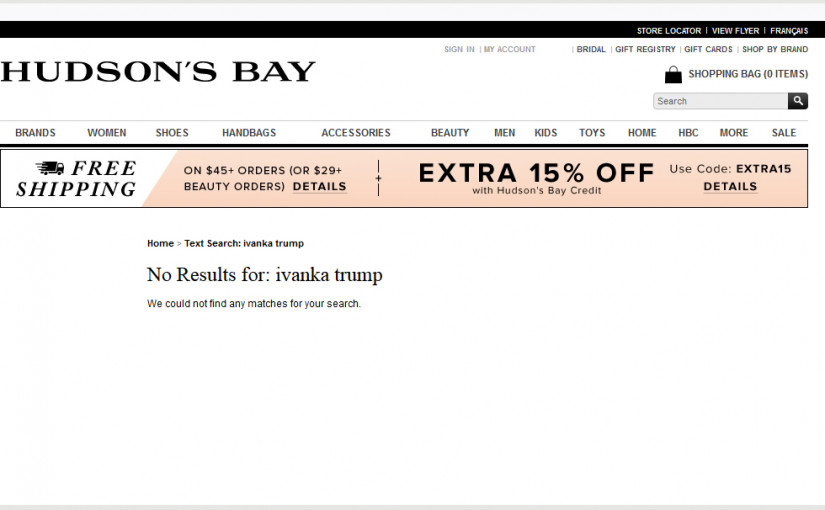This screenshot has height=510, width=825.
Task: Go to the Shoes category
Action: click(172, 133)
